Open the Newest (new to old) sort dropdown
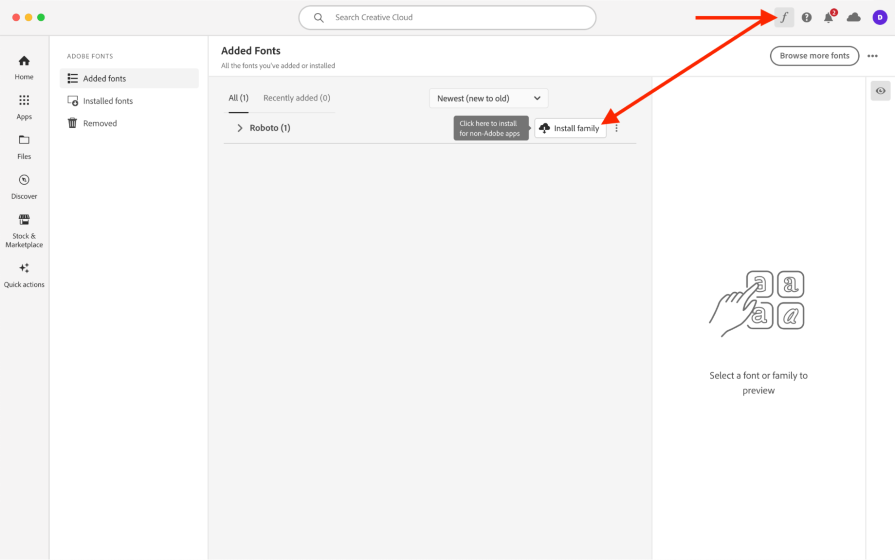Image resolution: width=895 pixels, height=560 pixels. tap(489, 98)
